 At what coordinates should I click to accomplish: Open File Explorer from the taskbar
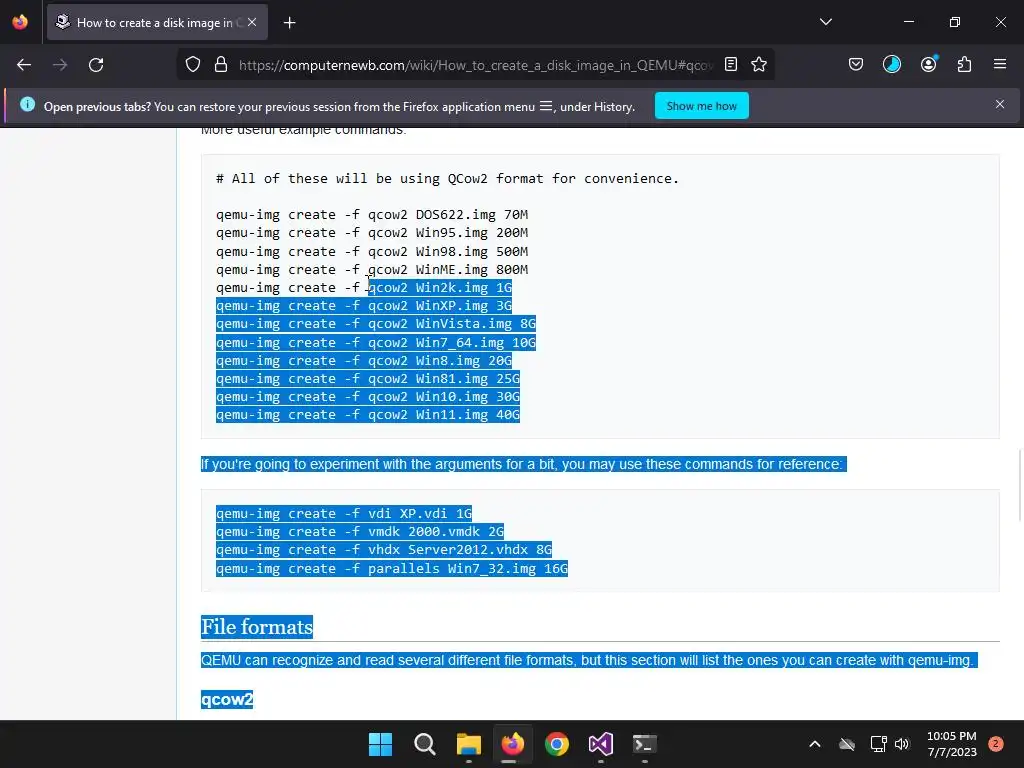(x=468, y=744)
